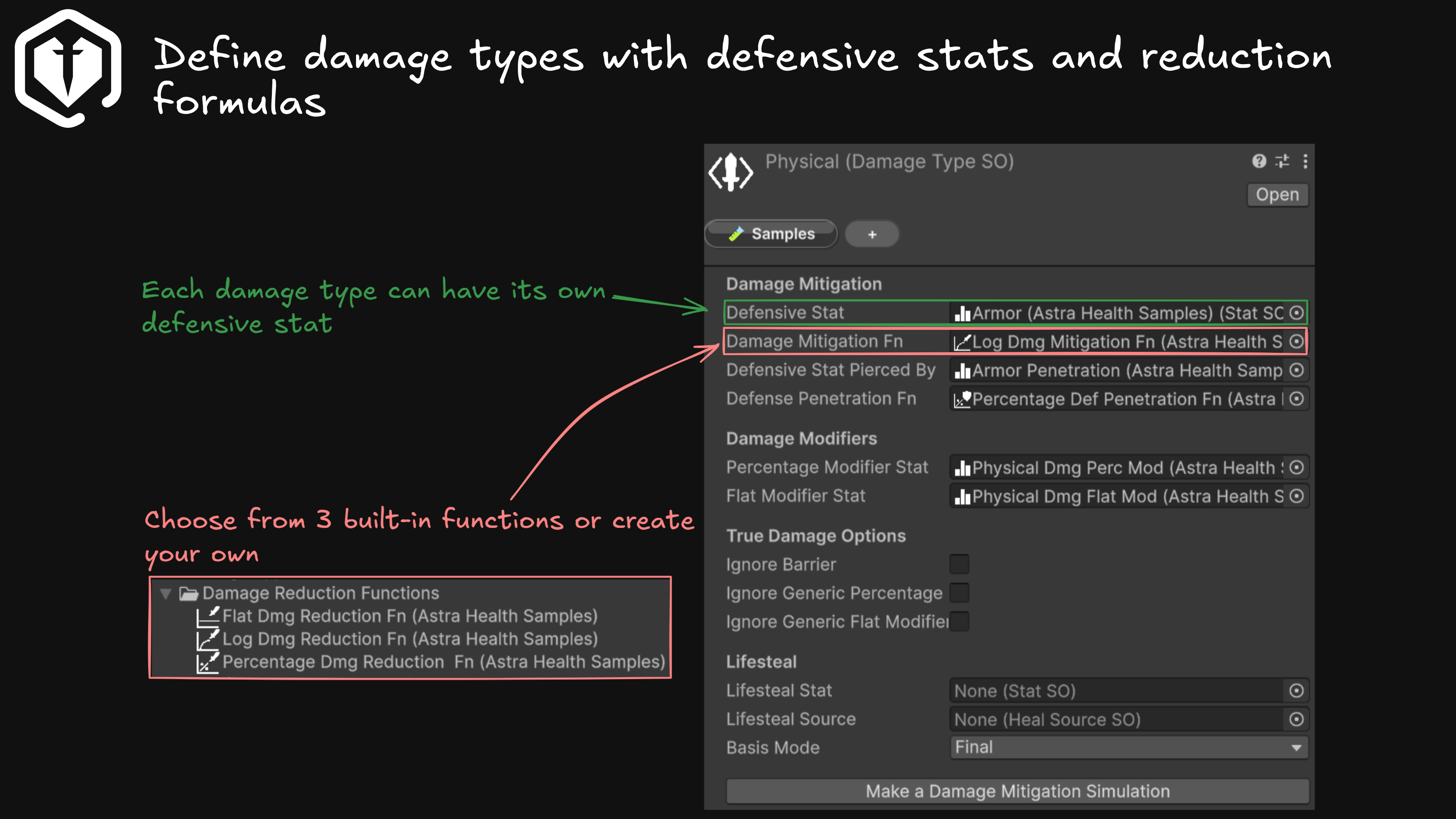Open the inspector help question mark icon
The height and width of the screenshot is (819, 1456).
pyautogui.click(x=1259, y=161)
